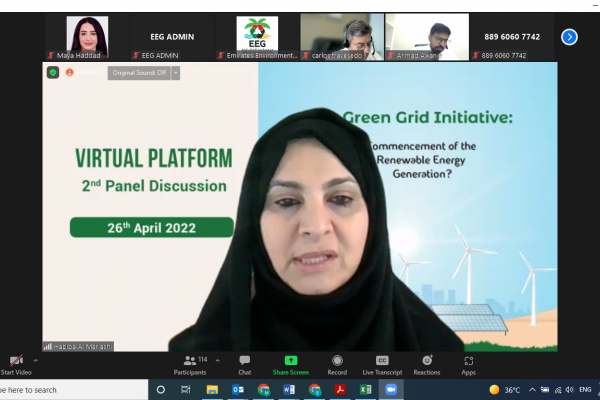Open Microsoft Word from the taskbar

[x=289, y=390]
